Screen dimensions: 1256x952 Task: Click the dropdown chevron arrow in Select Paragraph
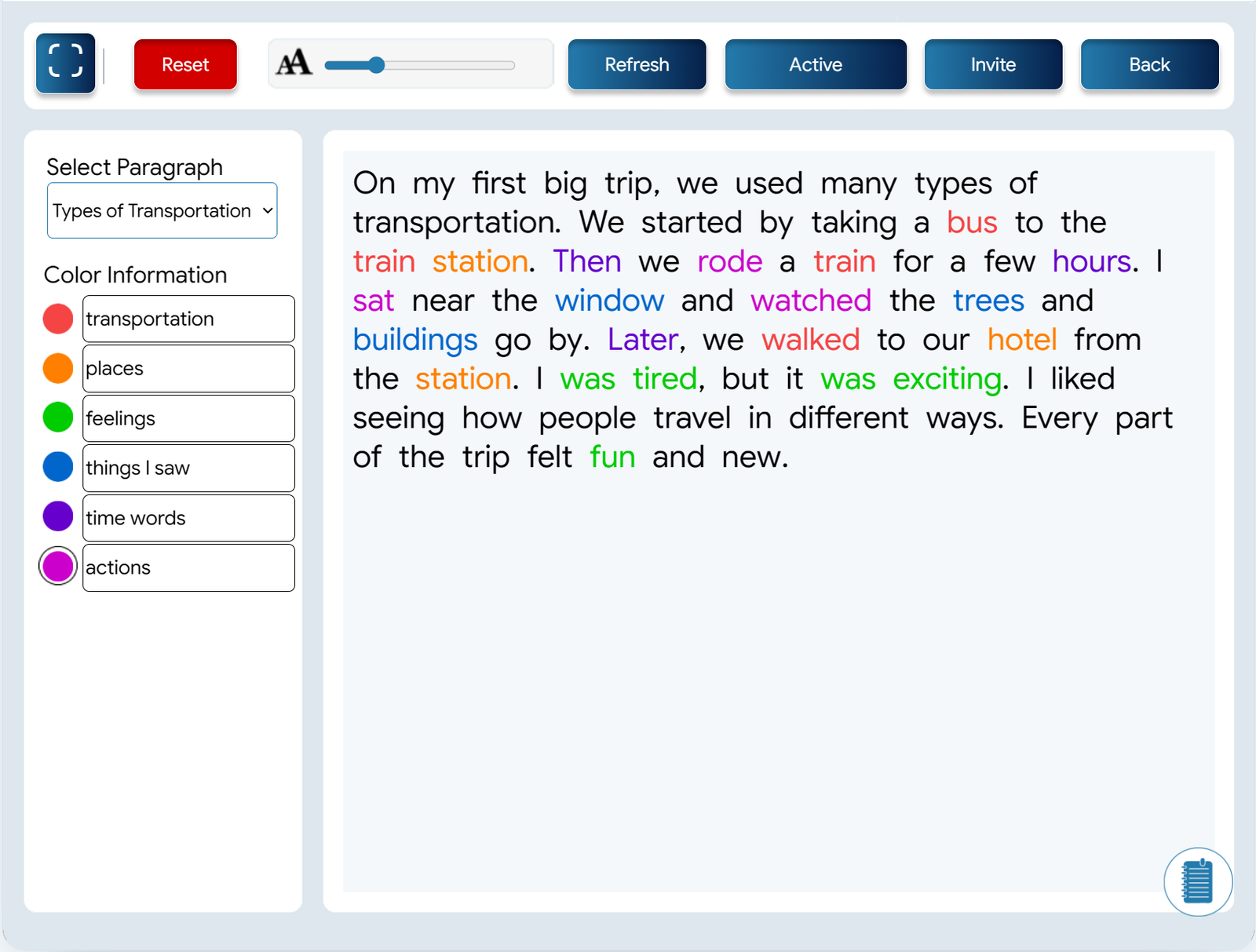[268, 210]
